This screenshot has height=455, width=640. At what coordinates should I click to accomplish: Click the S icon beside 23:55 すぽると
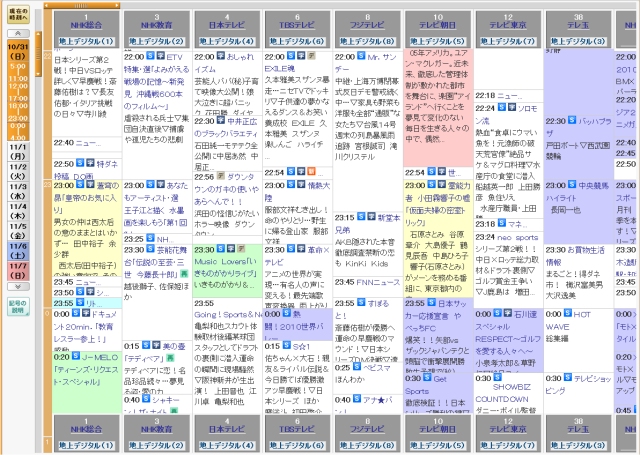(361, 302)
